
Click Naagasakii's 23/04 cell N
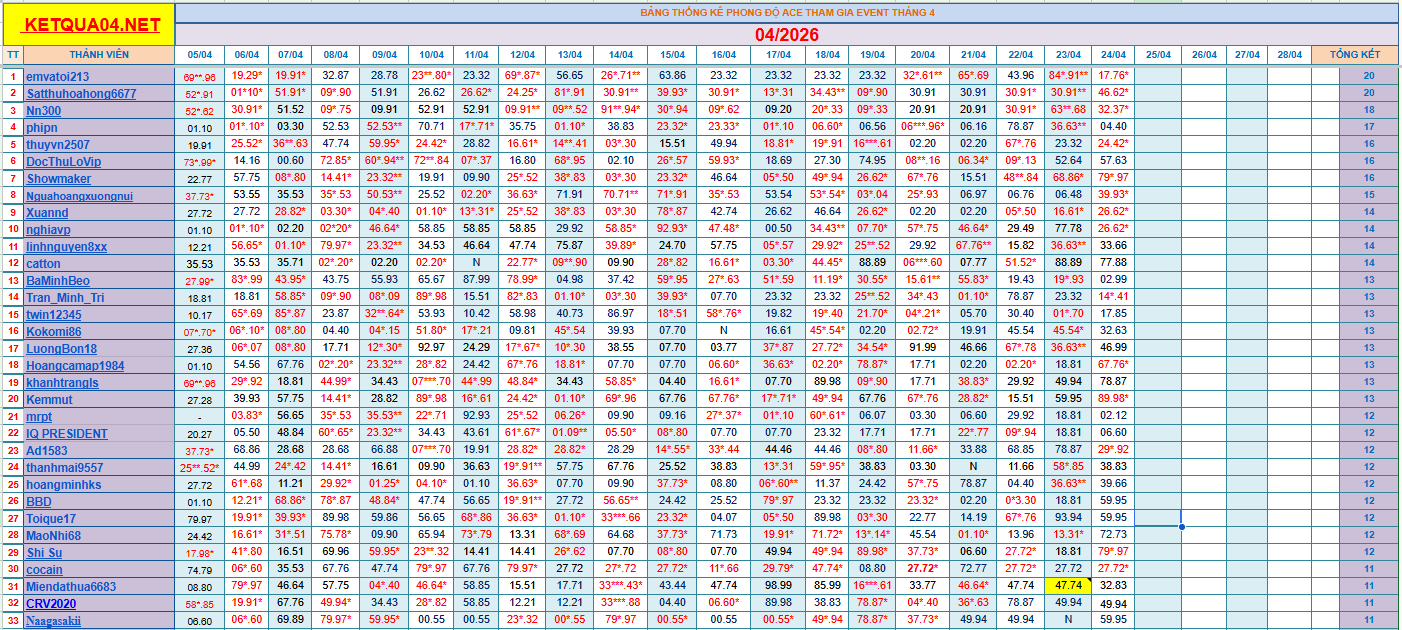click(x=1068, y=620)
